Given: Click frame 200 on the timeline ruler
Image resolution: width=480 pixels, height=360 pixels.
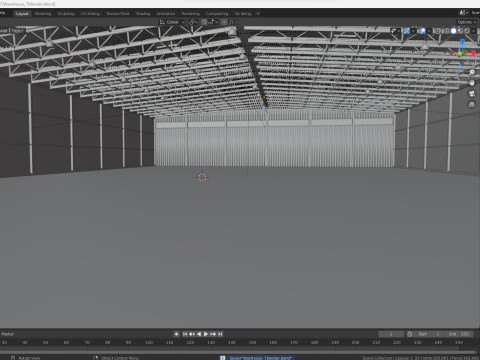Looking at the screenshot, I should coord(355,342).
